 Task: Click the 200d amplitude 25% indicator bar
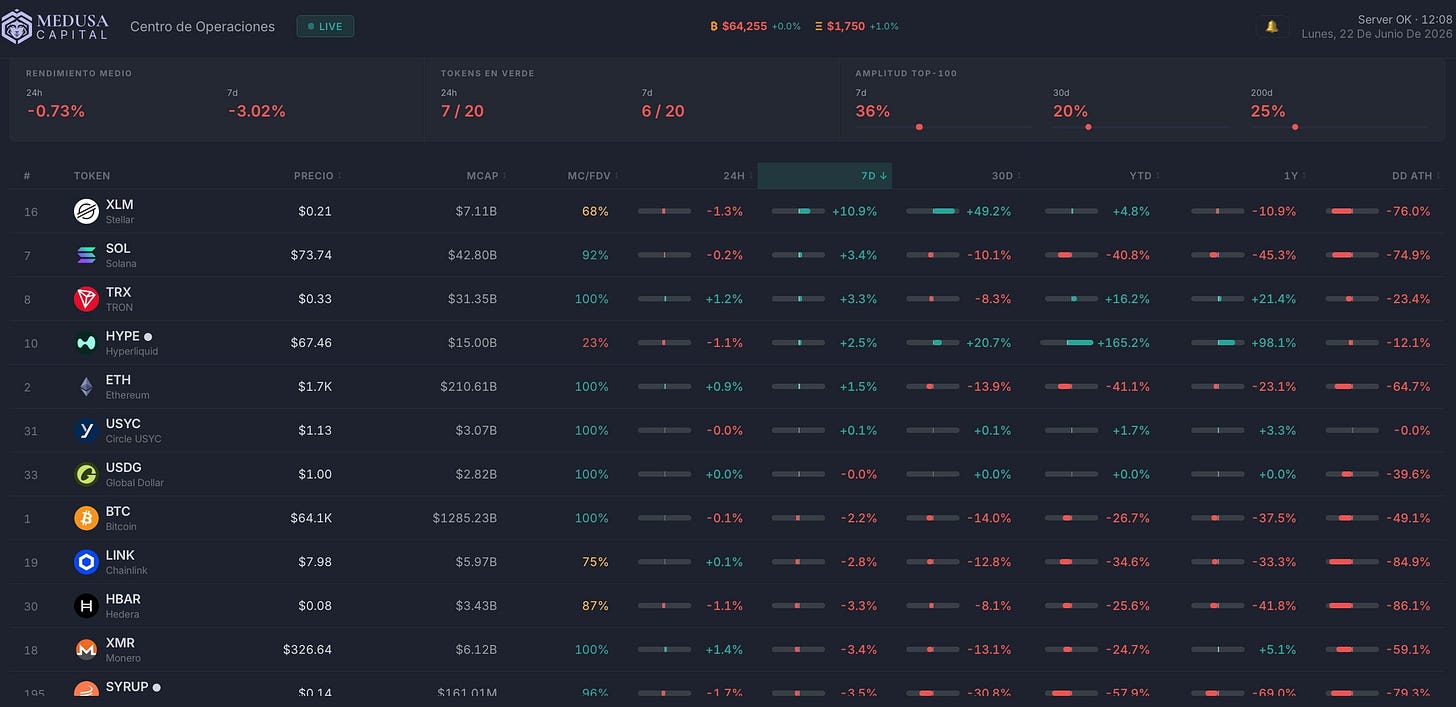pyautogui.click(x=1338, y=127)
